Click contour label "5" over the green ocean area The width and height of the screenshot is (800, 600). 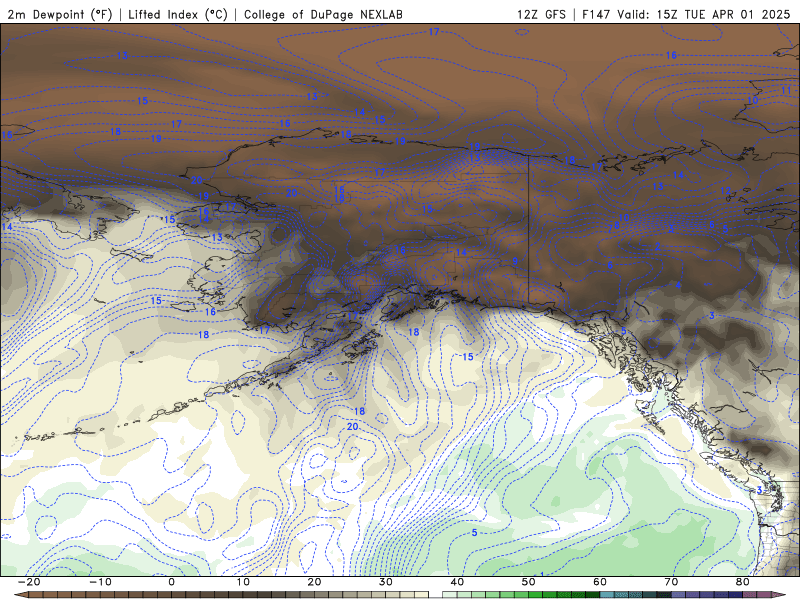[474, 532]
